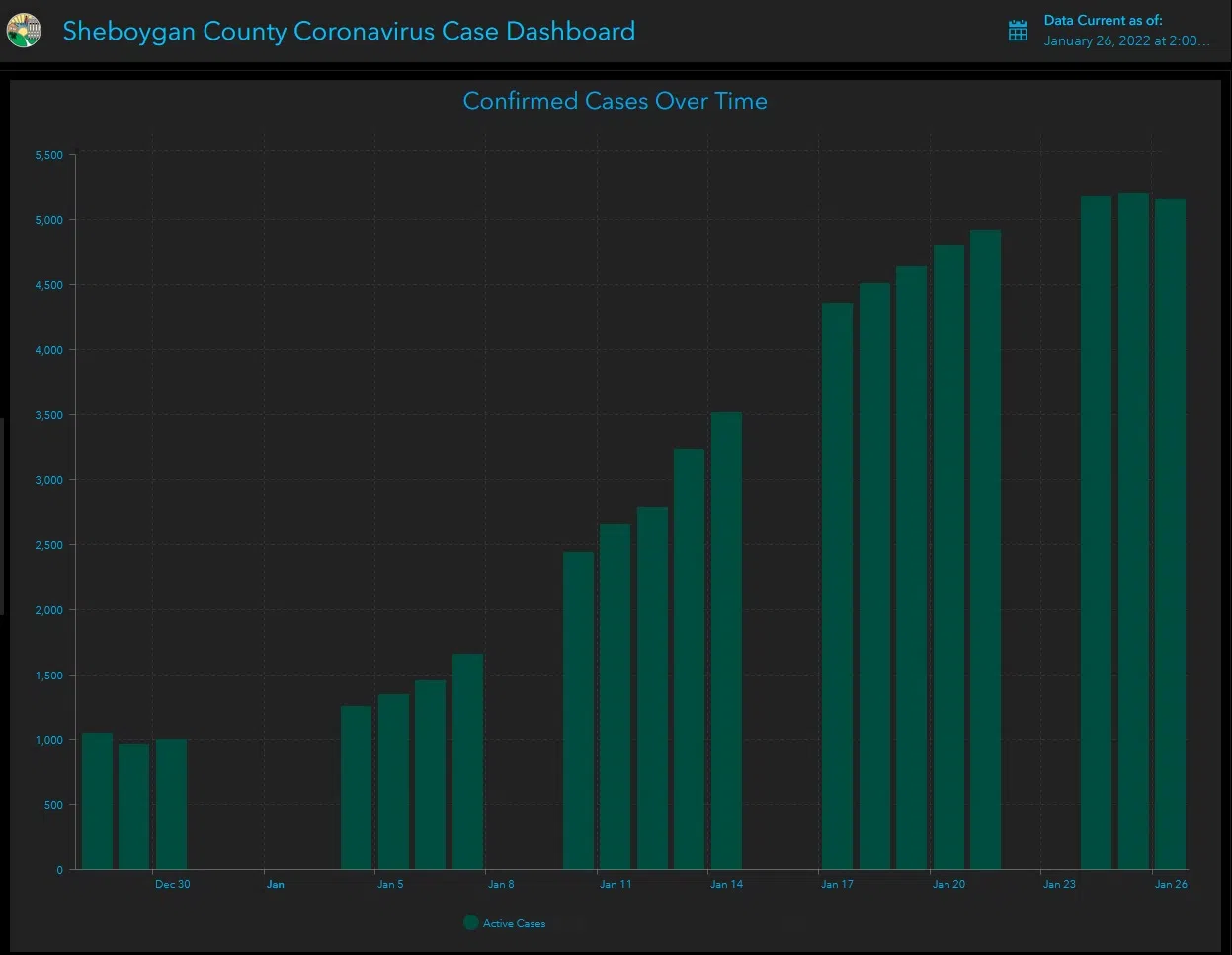Viewport: 1232px width, 955px height.
Task: Click the Sheboygan County Coronavirus Case Dashboard title
Action: click(x=349, y=31)
